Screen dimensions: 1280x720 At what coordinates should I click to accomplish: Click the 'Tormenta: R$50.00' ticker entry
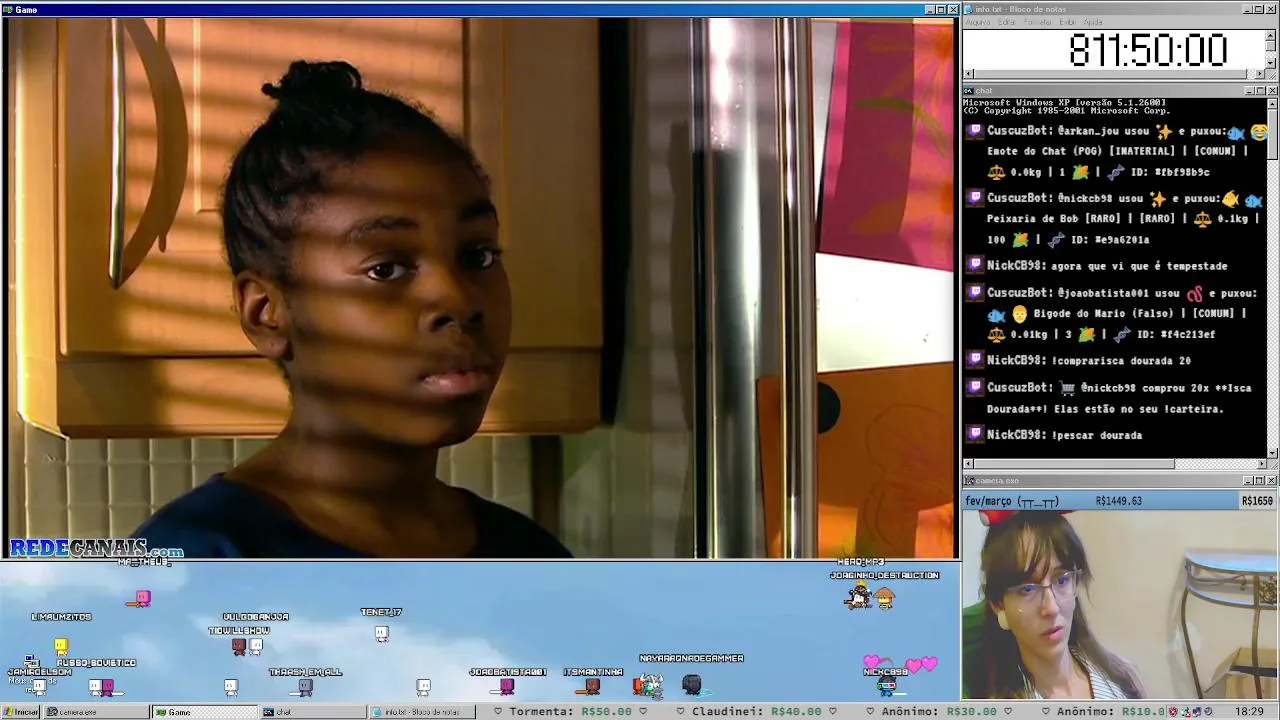point(569,712)
